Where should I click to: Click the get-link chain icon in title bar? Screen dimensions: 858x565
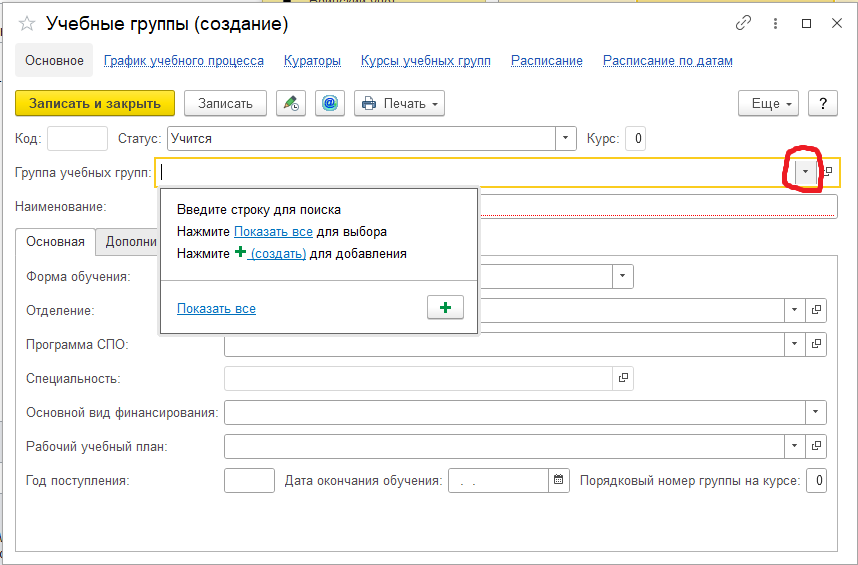pos(743,23)
